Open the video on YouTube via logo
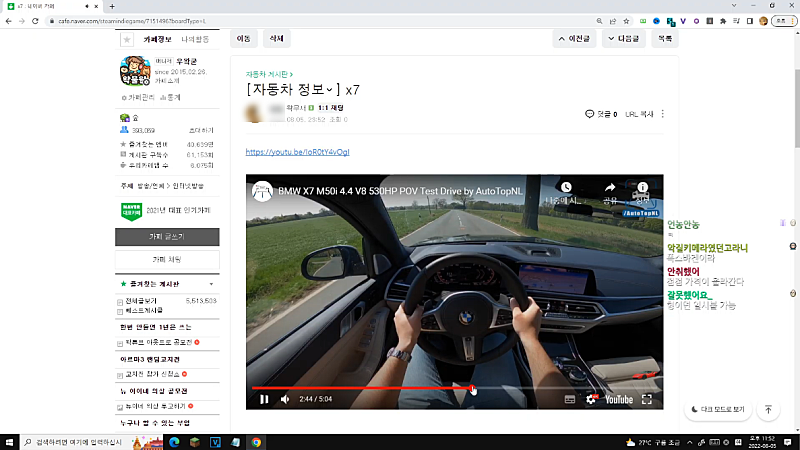800x450 pixels. [x=619, y=399]
